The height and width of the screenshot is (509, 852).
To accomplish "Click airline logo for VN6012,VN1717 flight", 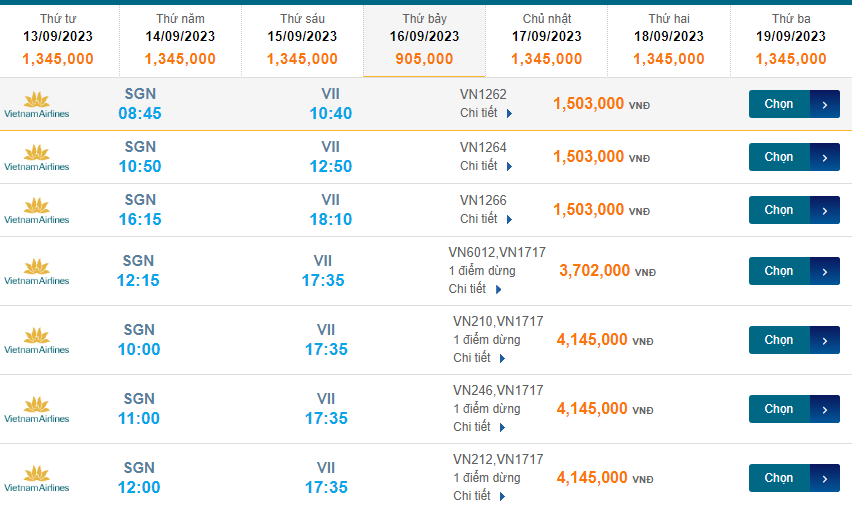I will tap(37, 271).
